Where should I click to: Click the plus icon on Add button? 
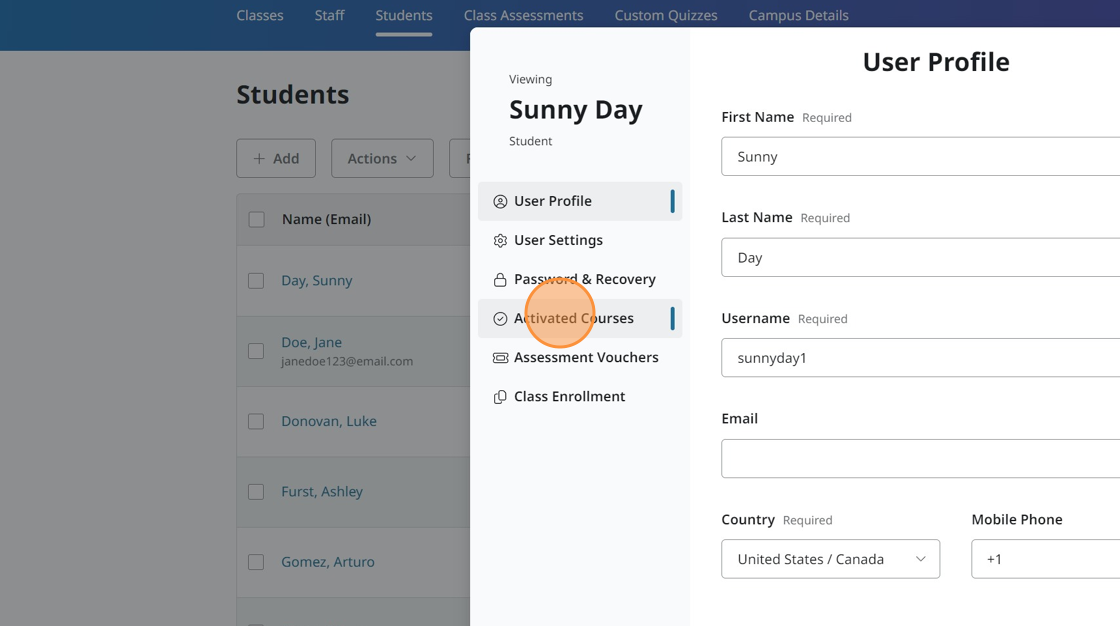259,159
